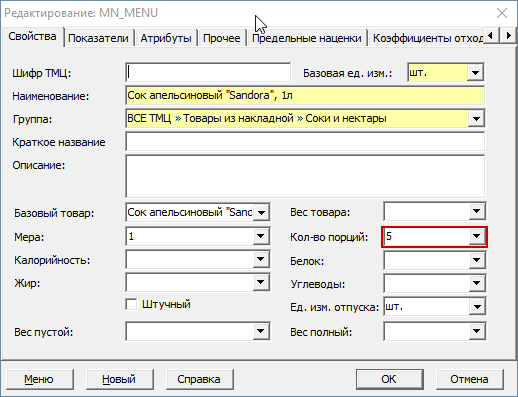Click the Вес товара value field

(426, 211)
